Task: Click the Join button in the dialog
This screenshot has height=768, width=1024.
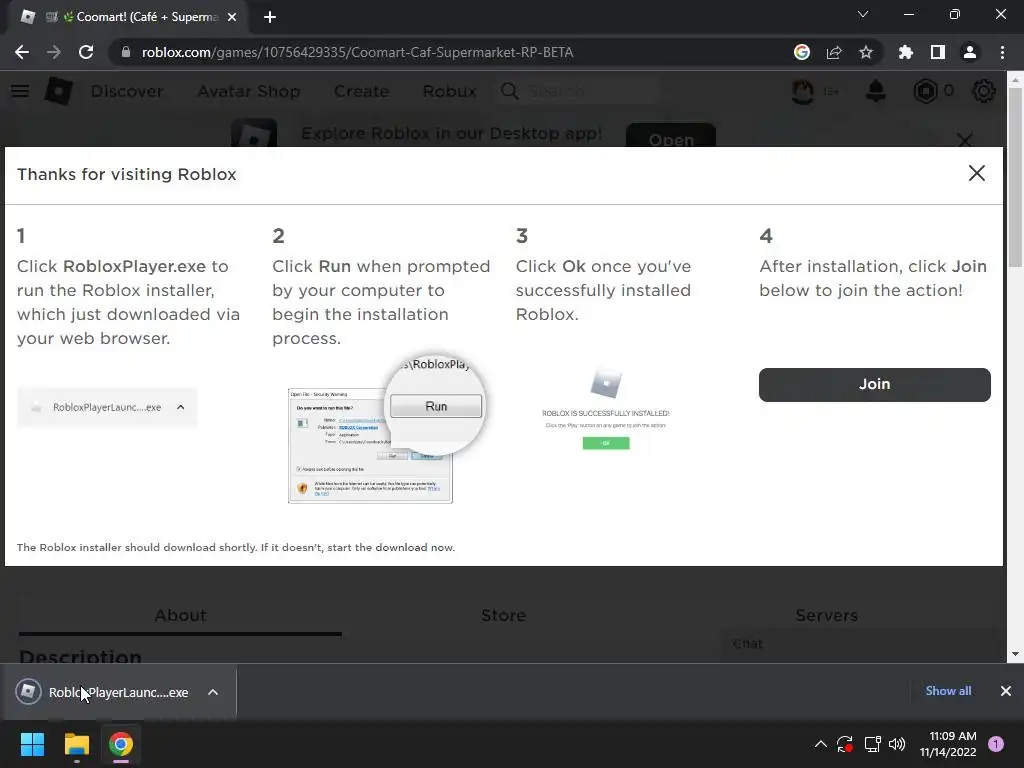Action: point(874,384)
